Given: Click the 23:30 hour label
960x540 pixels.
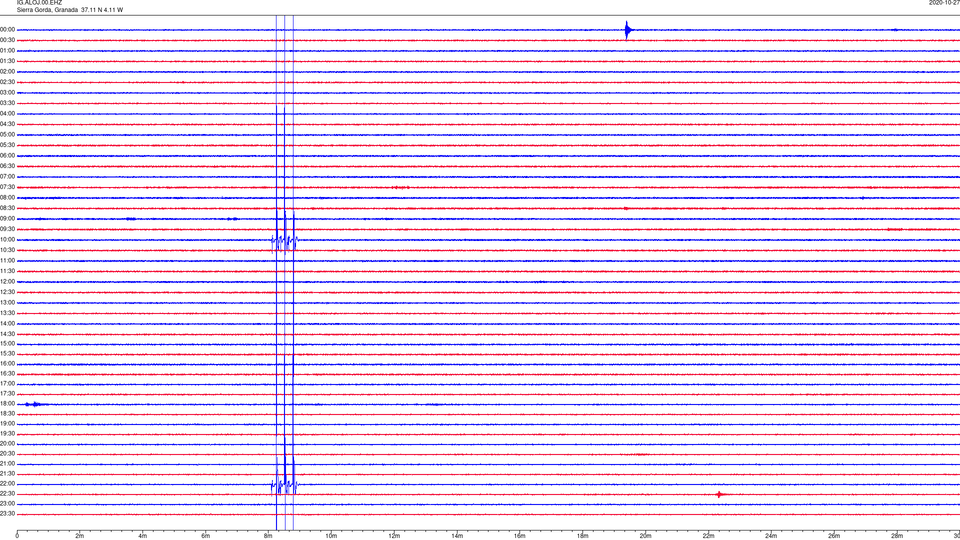Looking at the screenshot, I should tap(8, 514).
